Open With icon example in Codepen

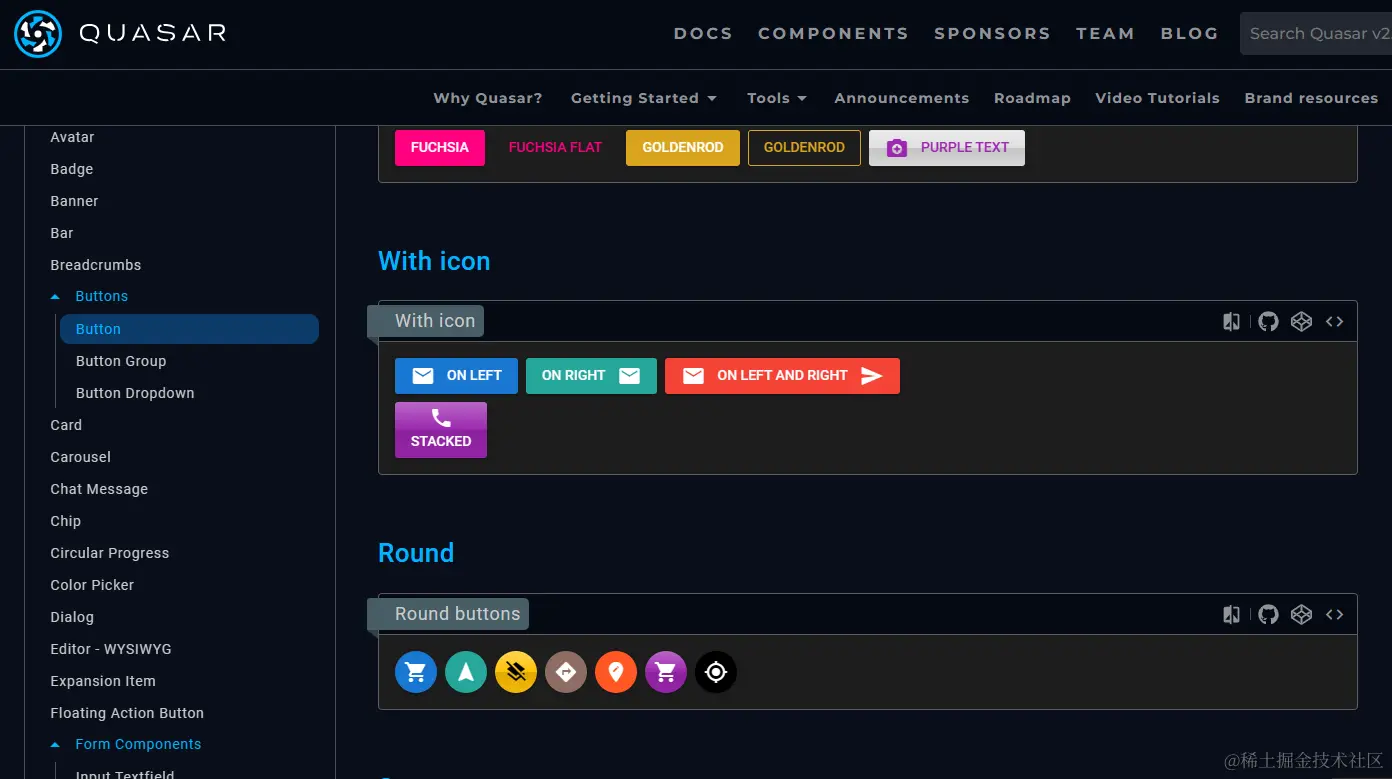coord(1301,321)
